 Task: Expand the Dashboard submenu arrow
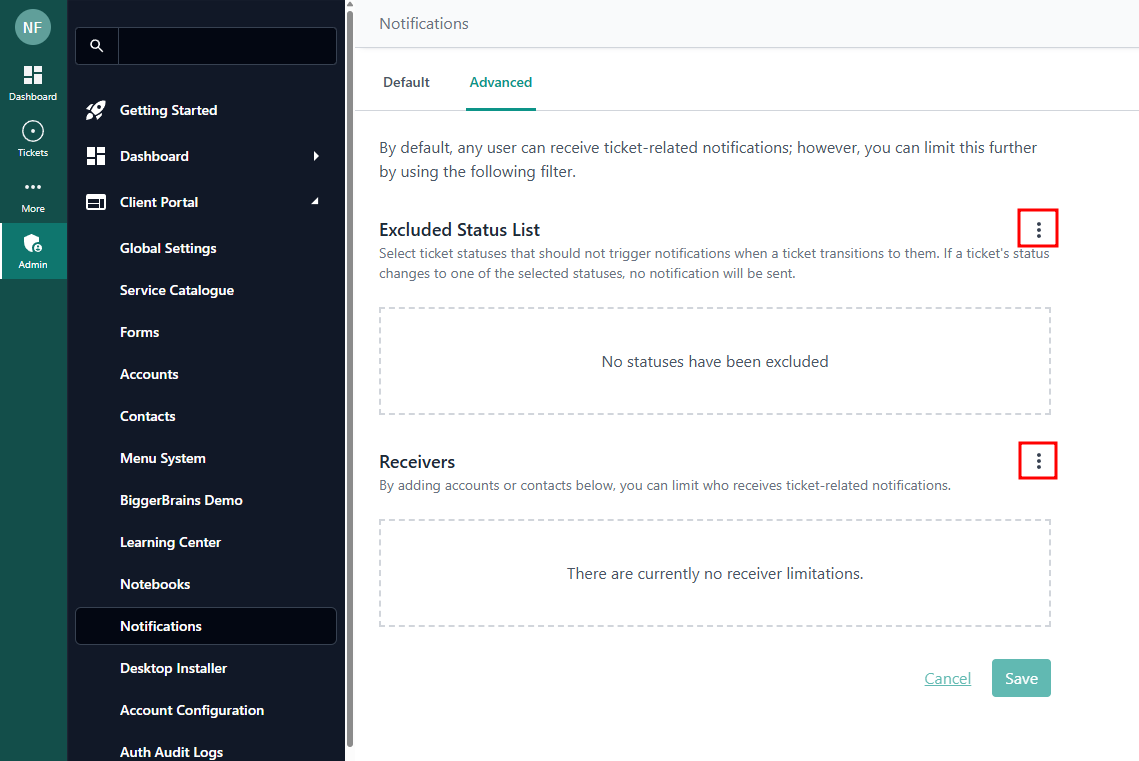point(316,156)
